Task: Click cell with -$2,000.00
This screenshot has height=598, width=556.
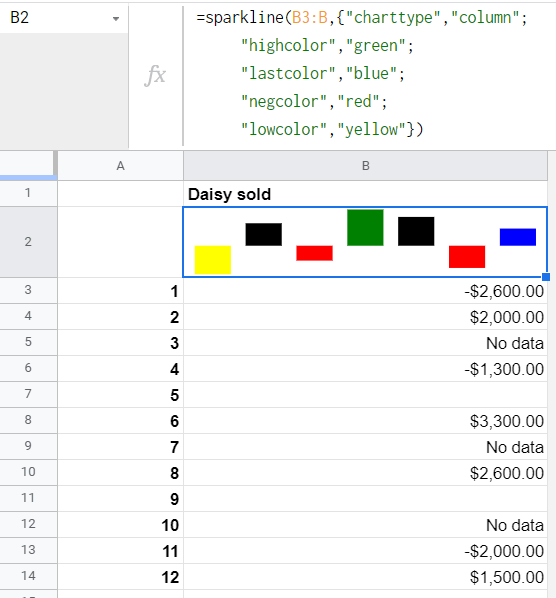Action: pos(365,551)
